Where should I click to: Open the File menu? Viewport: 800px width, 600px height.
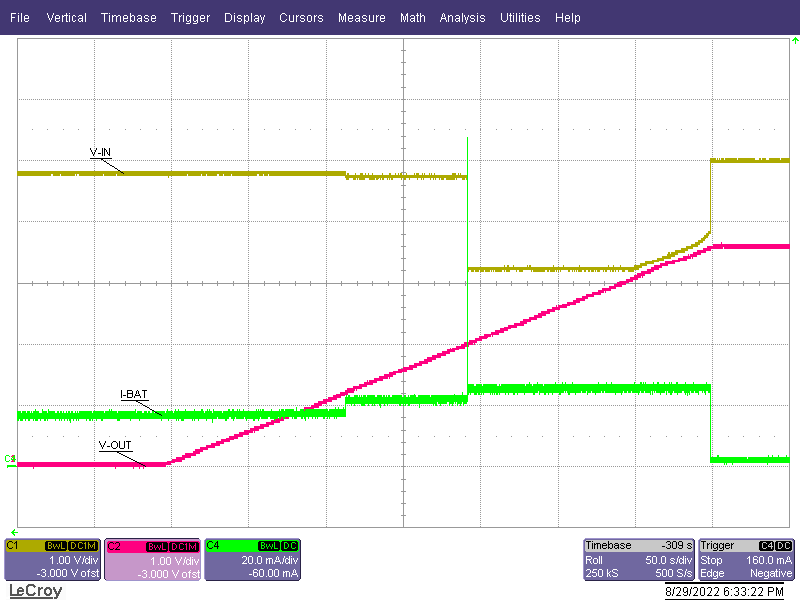coord(19,18)
